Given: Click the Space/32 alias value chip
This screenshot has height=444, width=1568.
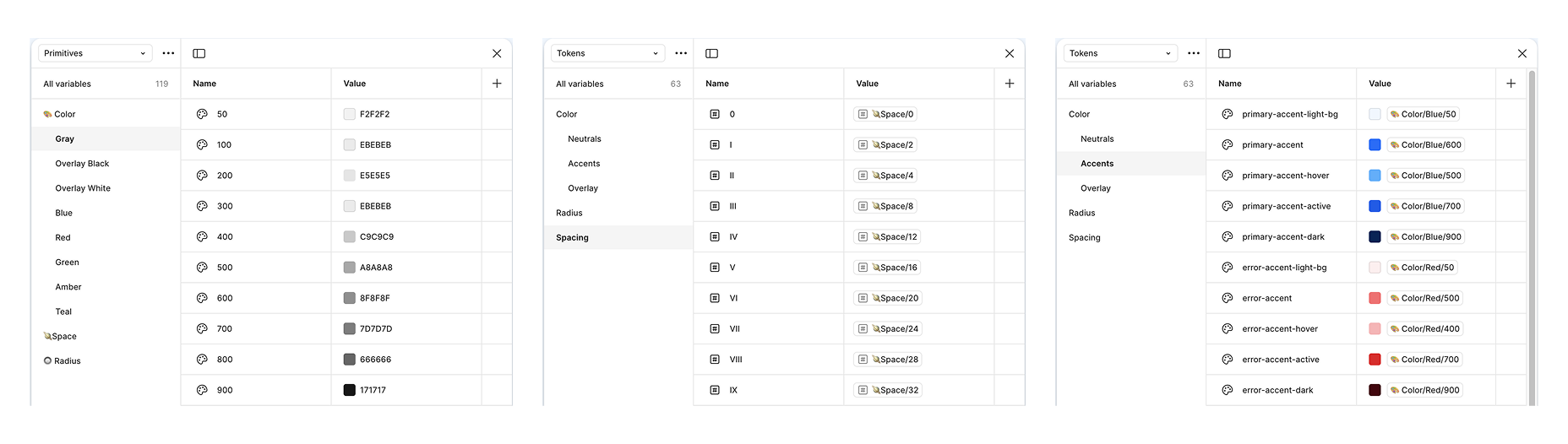Looking at the screenshot, I should click(889, 390).
